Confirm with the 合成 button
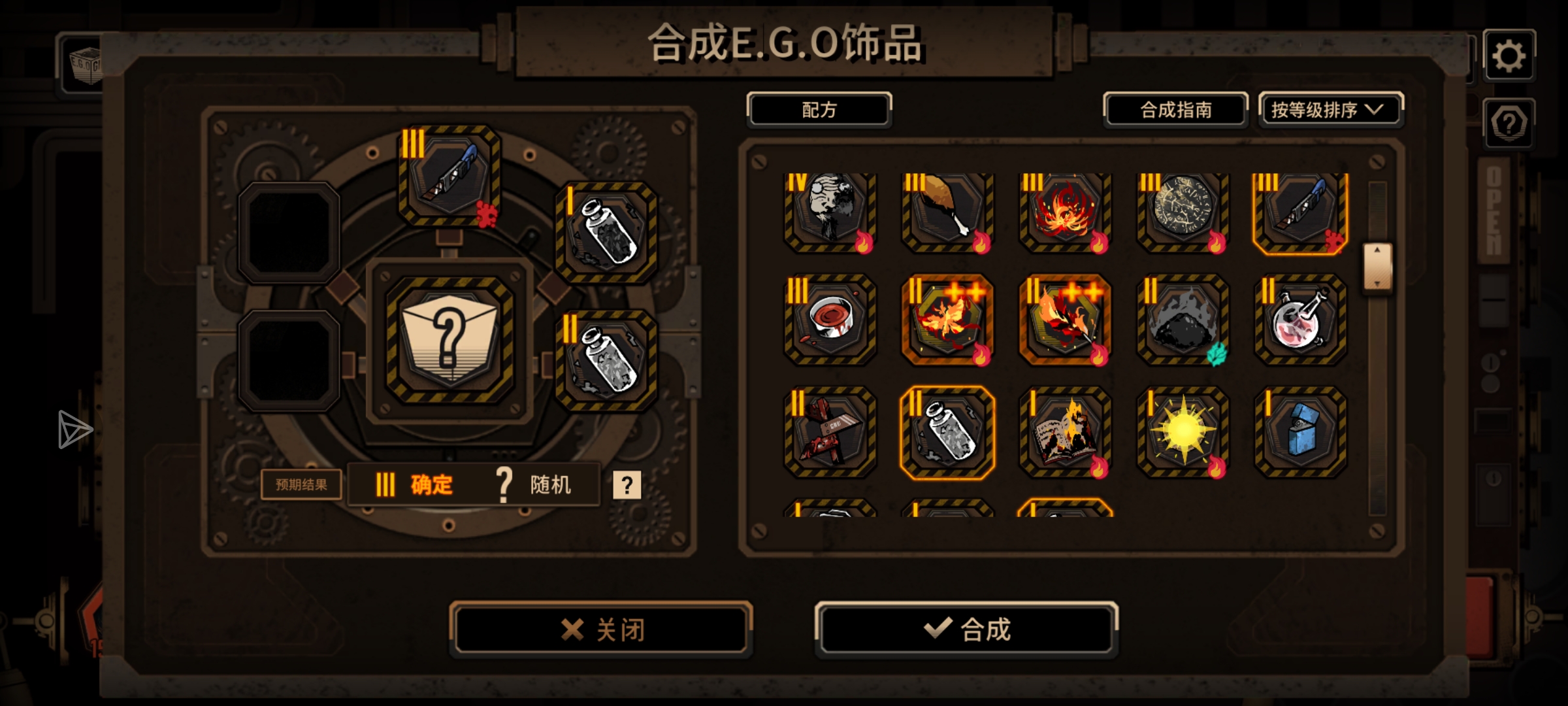 (x=966, y=630)
